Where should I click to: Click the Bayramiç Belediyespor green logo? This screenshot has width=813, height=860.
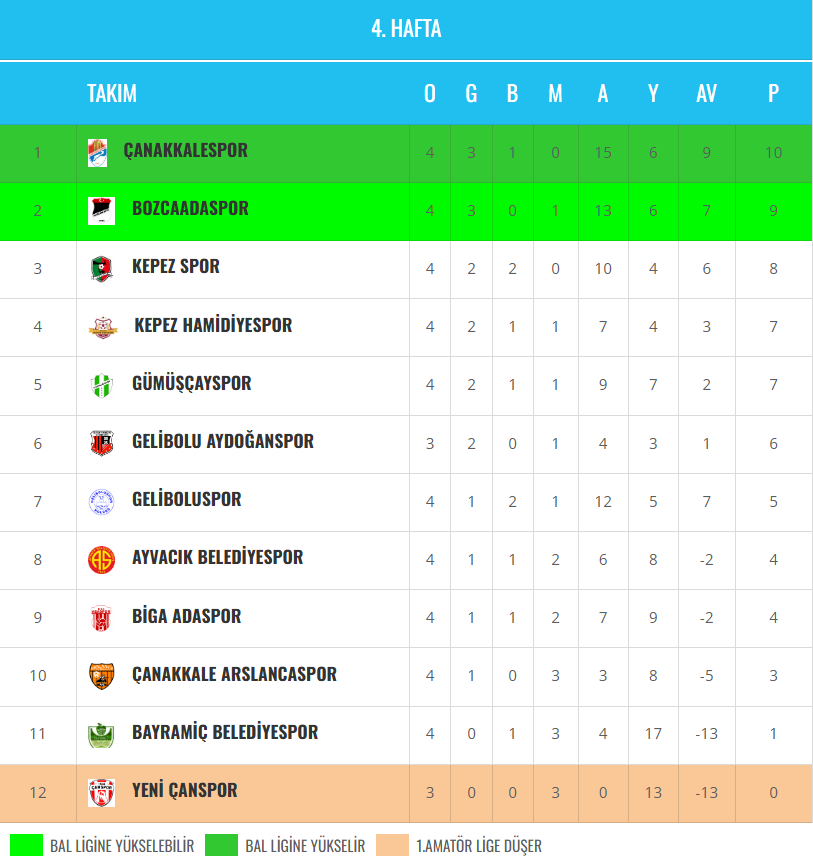click(101, 733)
